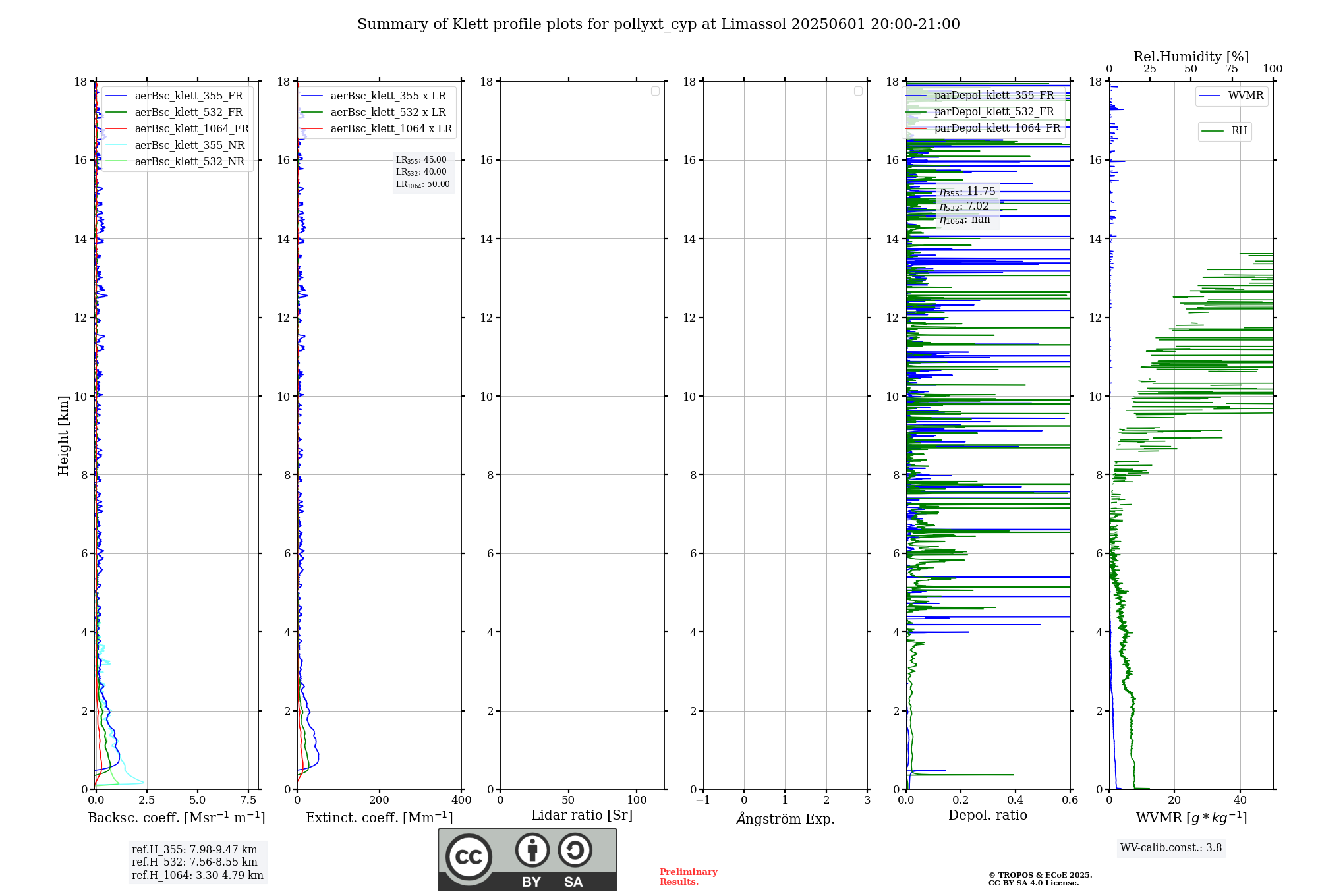Select parDepol_klett_1064_FR legend entry

click(x=985, y=128)
